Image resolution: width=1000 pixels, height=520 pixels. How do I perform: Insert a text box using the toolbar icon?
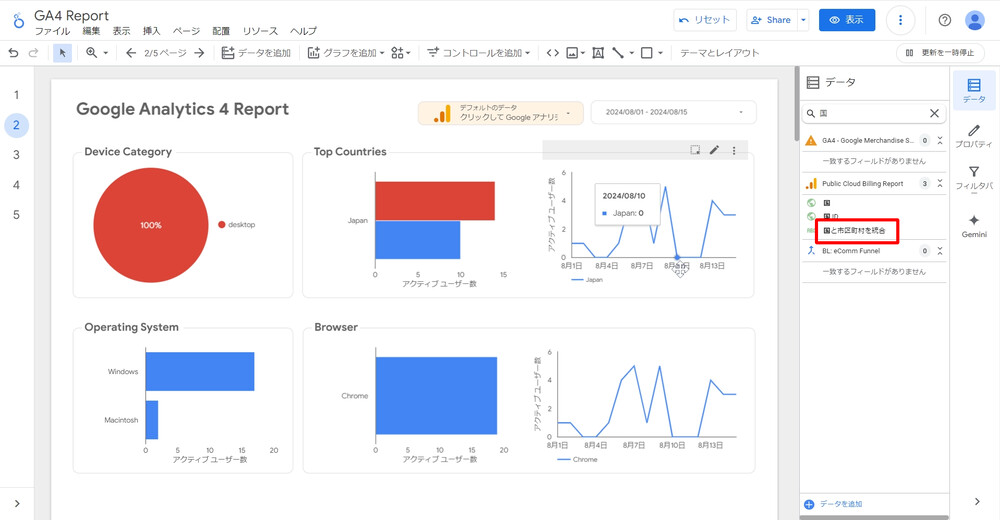coord(598,53)
